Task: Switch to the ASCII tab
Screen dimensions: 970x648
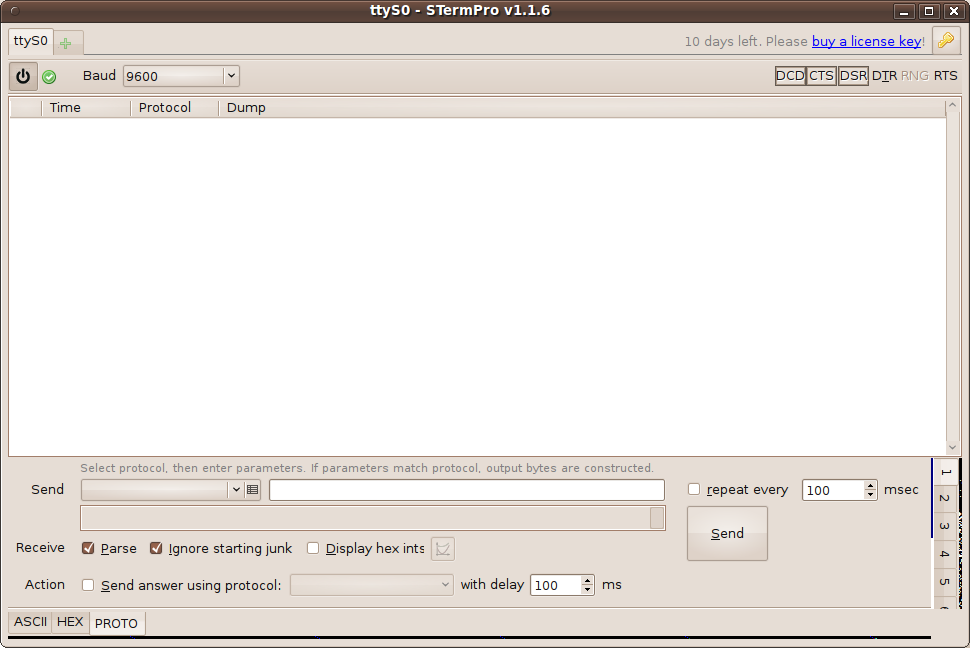Action: (x=30, y=622)
